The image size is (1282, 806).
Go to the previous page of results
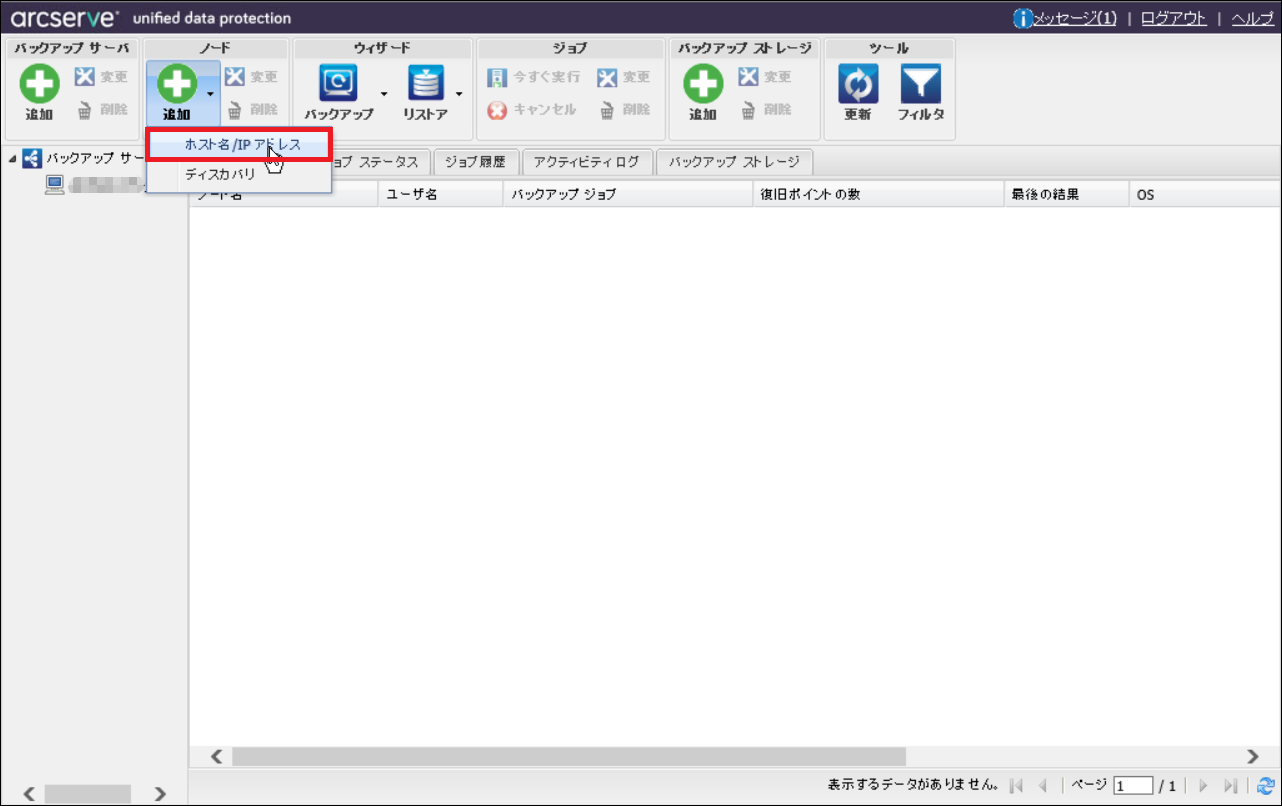click(x=1043, y=786)
